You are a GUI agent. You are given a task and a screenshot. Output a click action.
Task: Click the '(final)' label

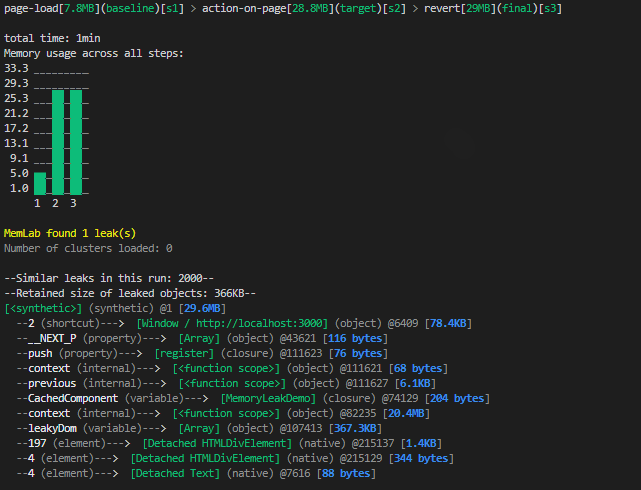point(517,9)
